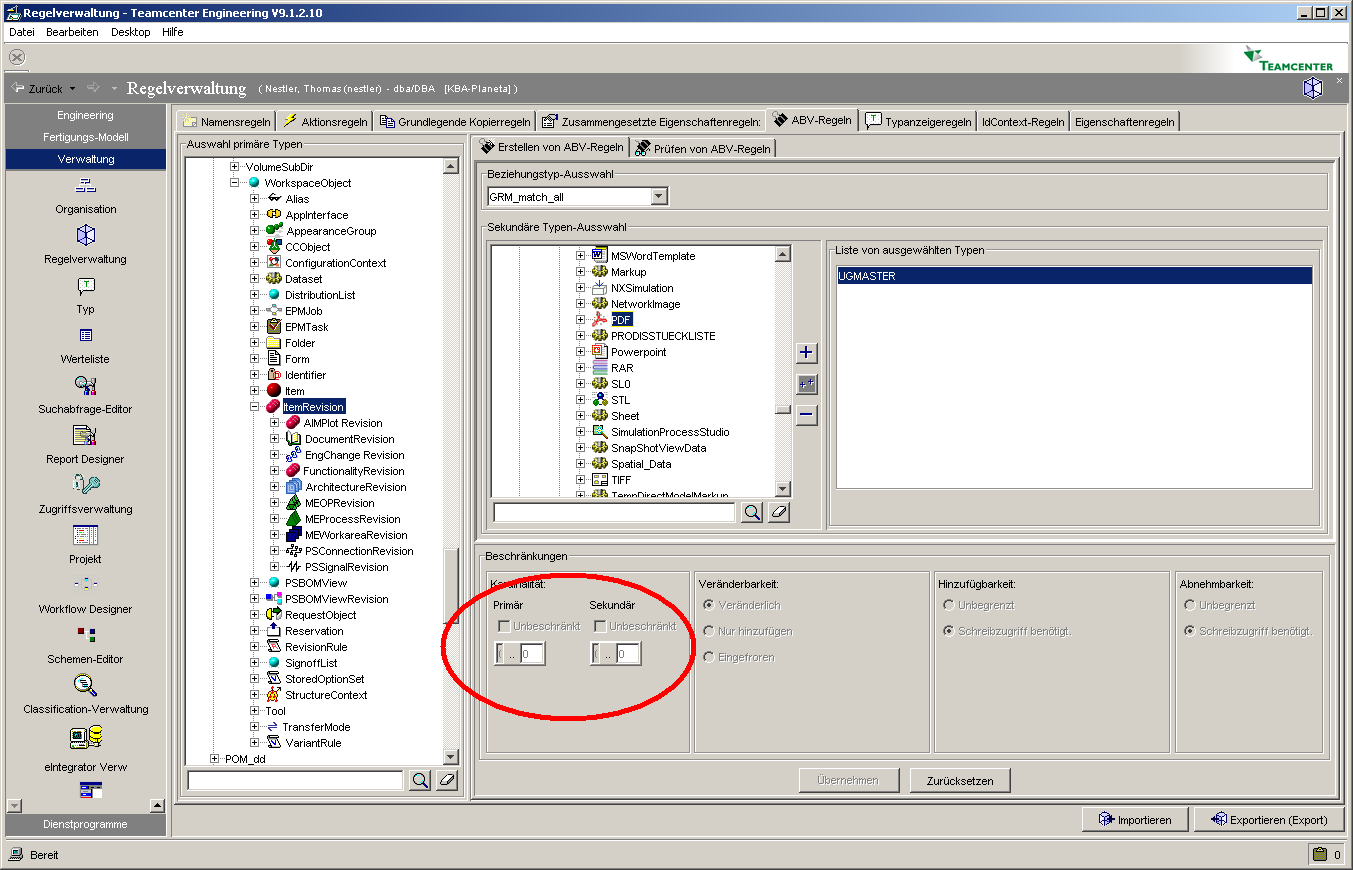Select the Veränderlich radio button
Image resolution: width=1353 pixels, height=870 pixels.
pyautogui.click(x=709, y=605)
